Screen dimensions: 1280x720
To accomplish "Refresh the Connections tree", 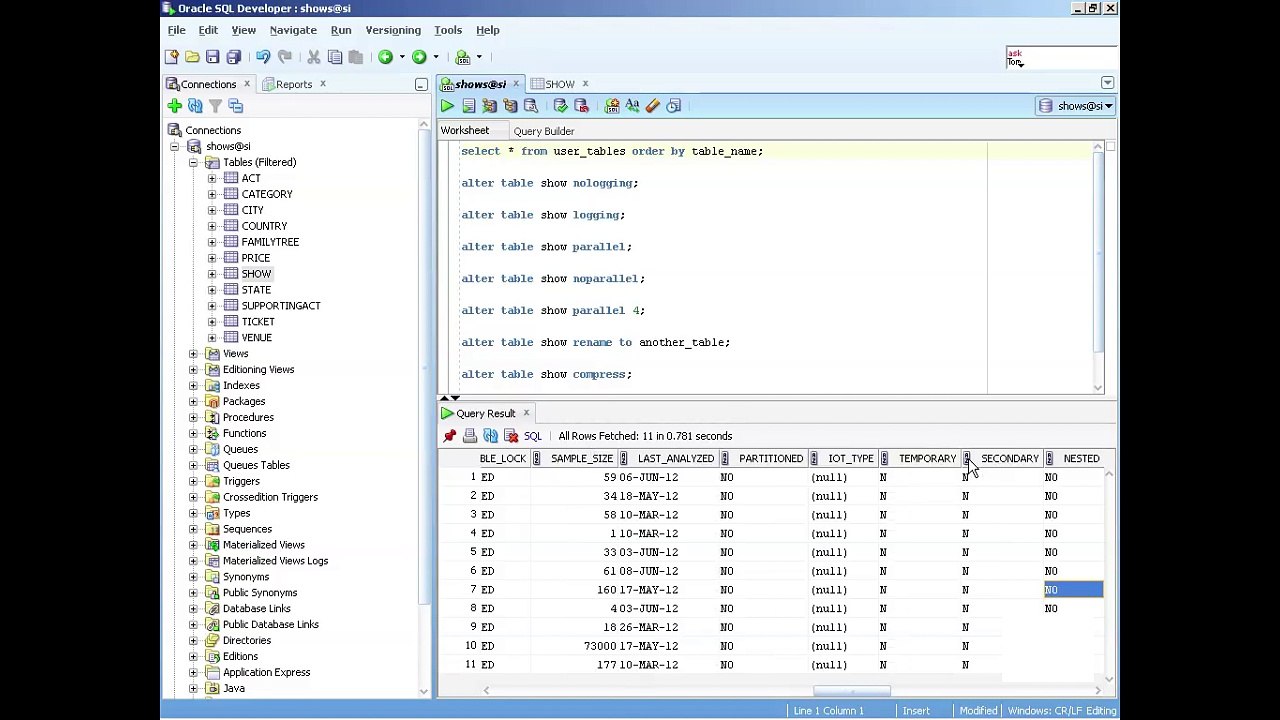I will coord(195,106).
